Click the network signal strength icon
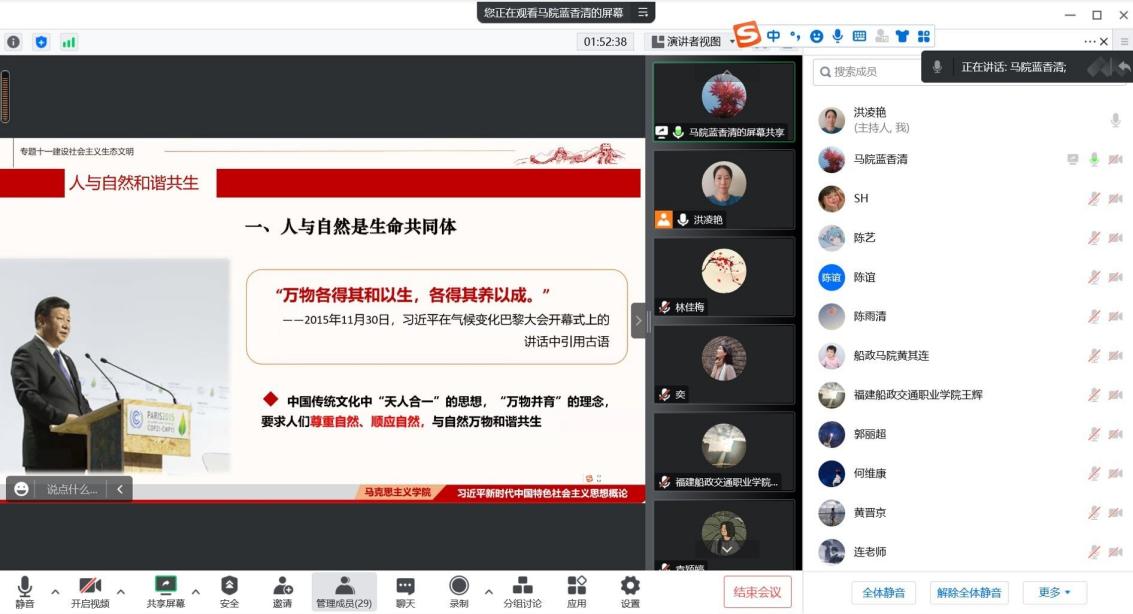Viewport: 1133px width, 614px height. tap(69, 42)
